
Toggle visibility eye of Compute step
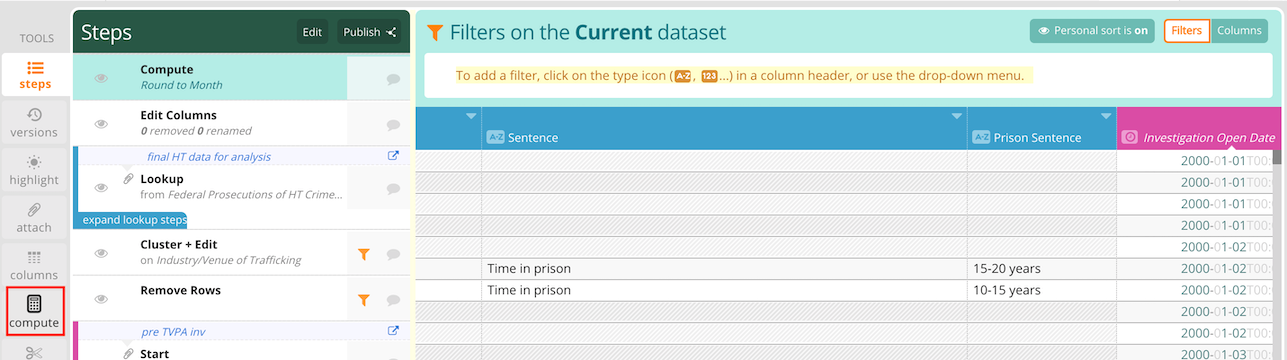101,78
